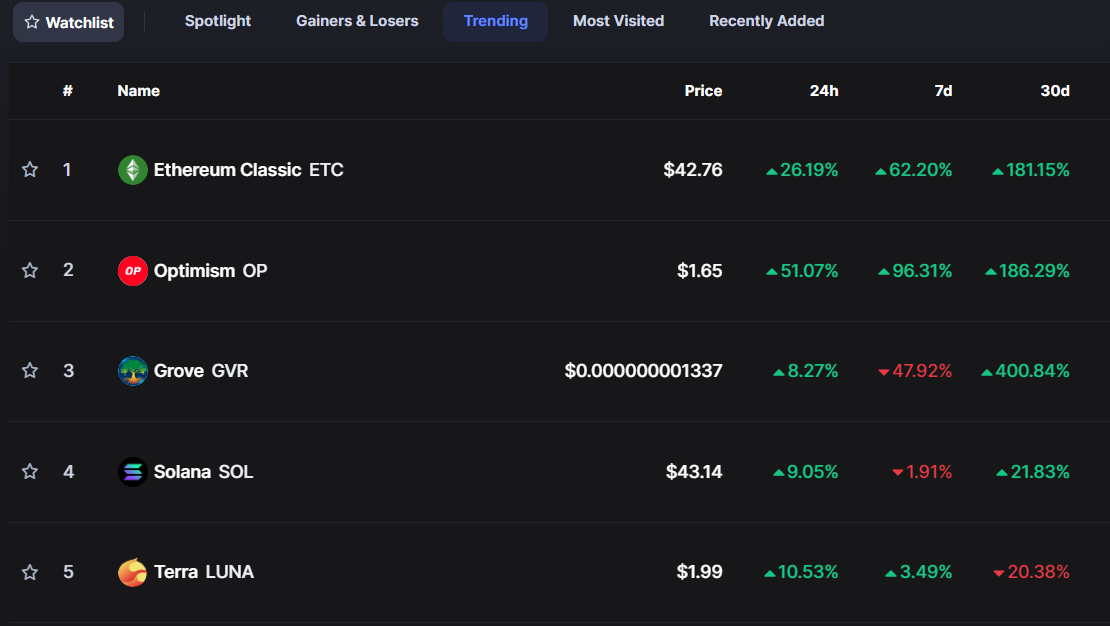Click the Terra LUNA logo icon
The width and height of the screenshot is (1110, 626).
(132, 573)
